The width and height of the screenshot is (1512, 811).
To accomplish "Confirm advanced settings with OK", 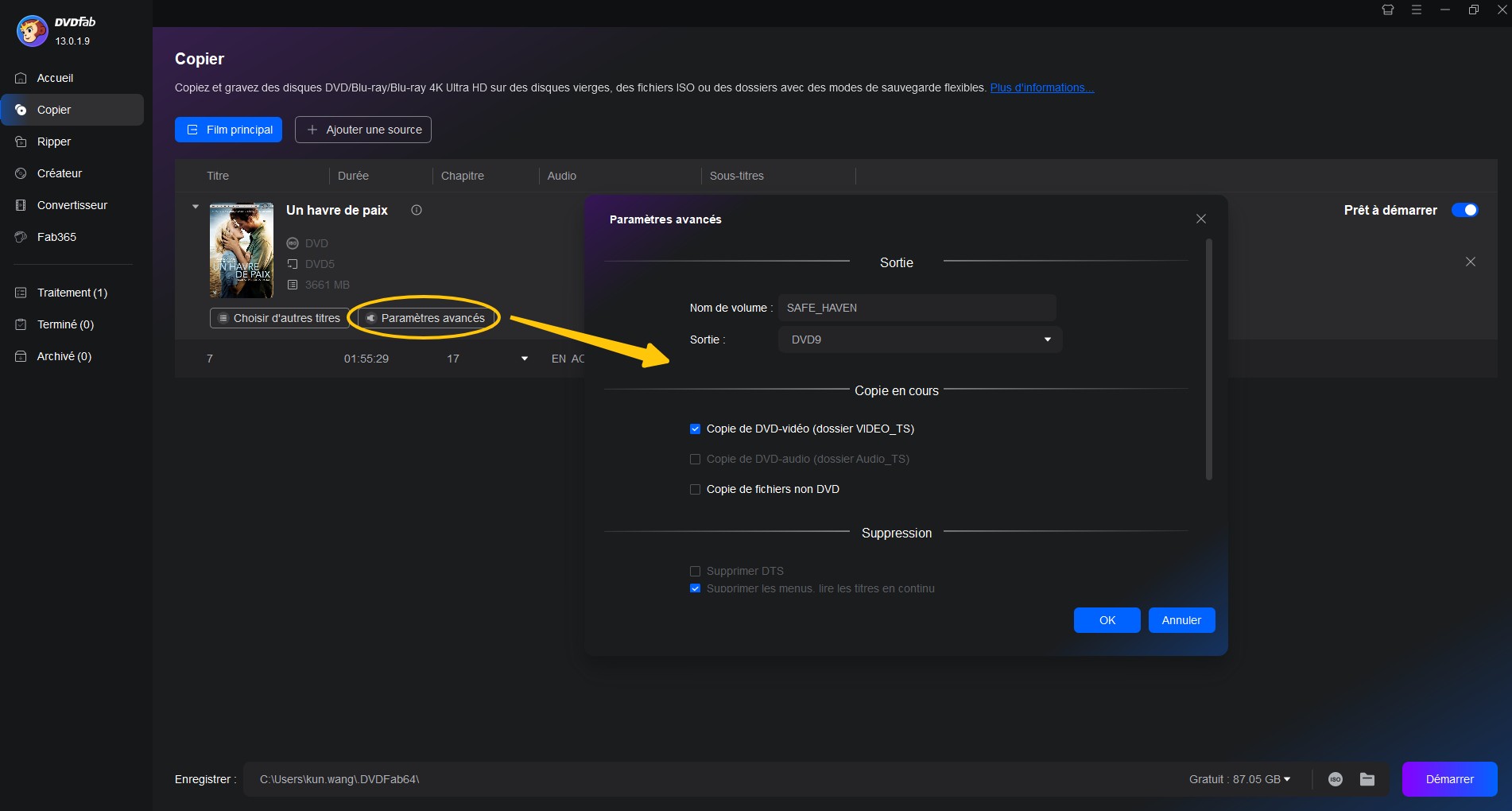I will [1107, 620].
